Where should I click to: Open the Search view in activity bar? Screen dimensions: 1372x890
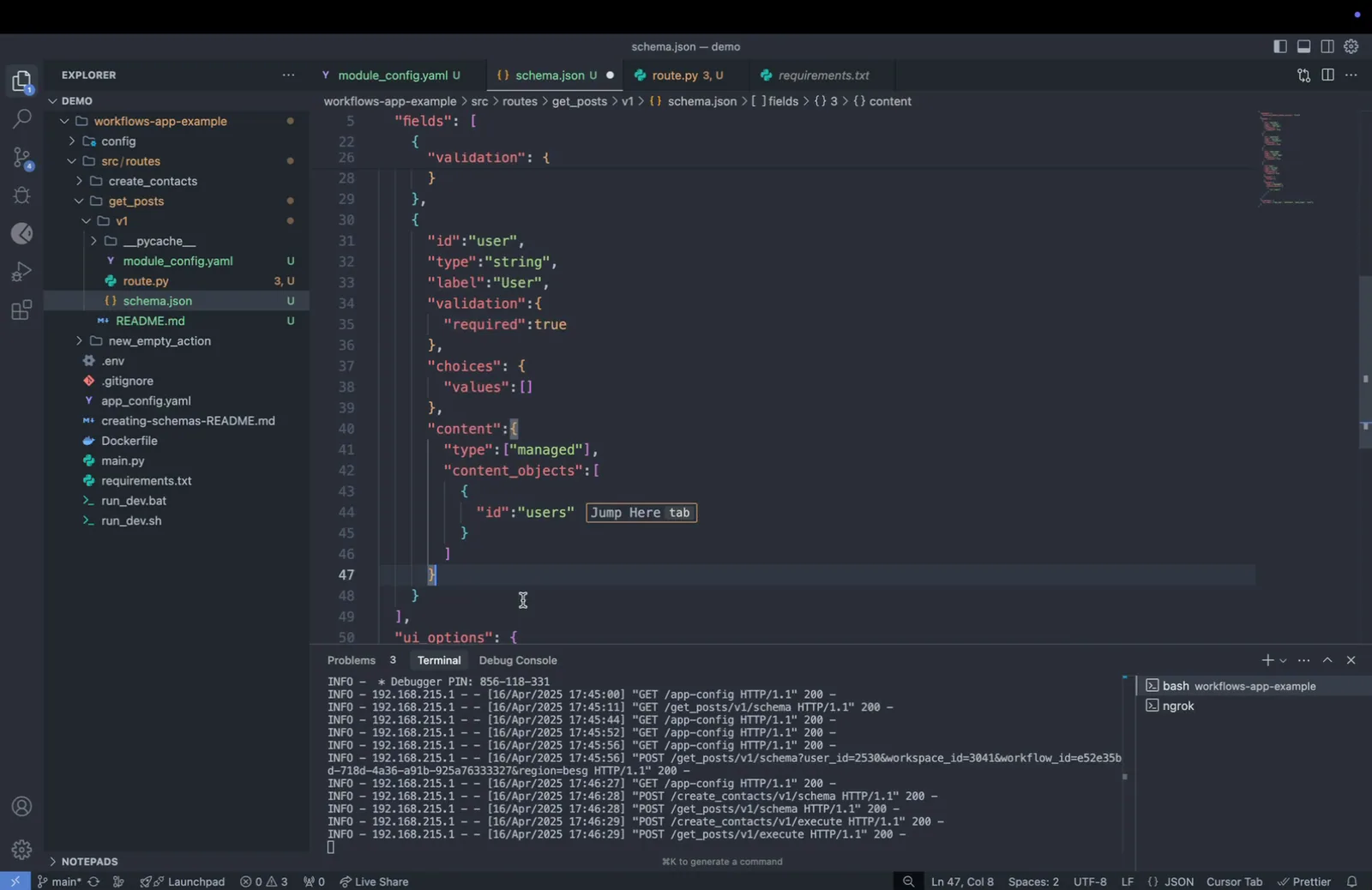(x=22, y=118)
